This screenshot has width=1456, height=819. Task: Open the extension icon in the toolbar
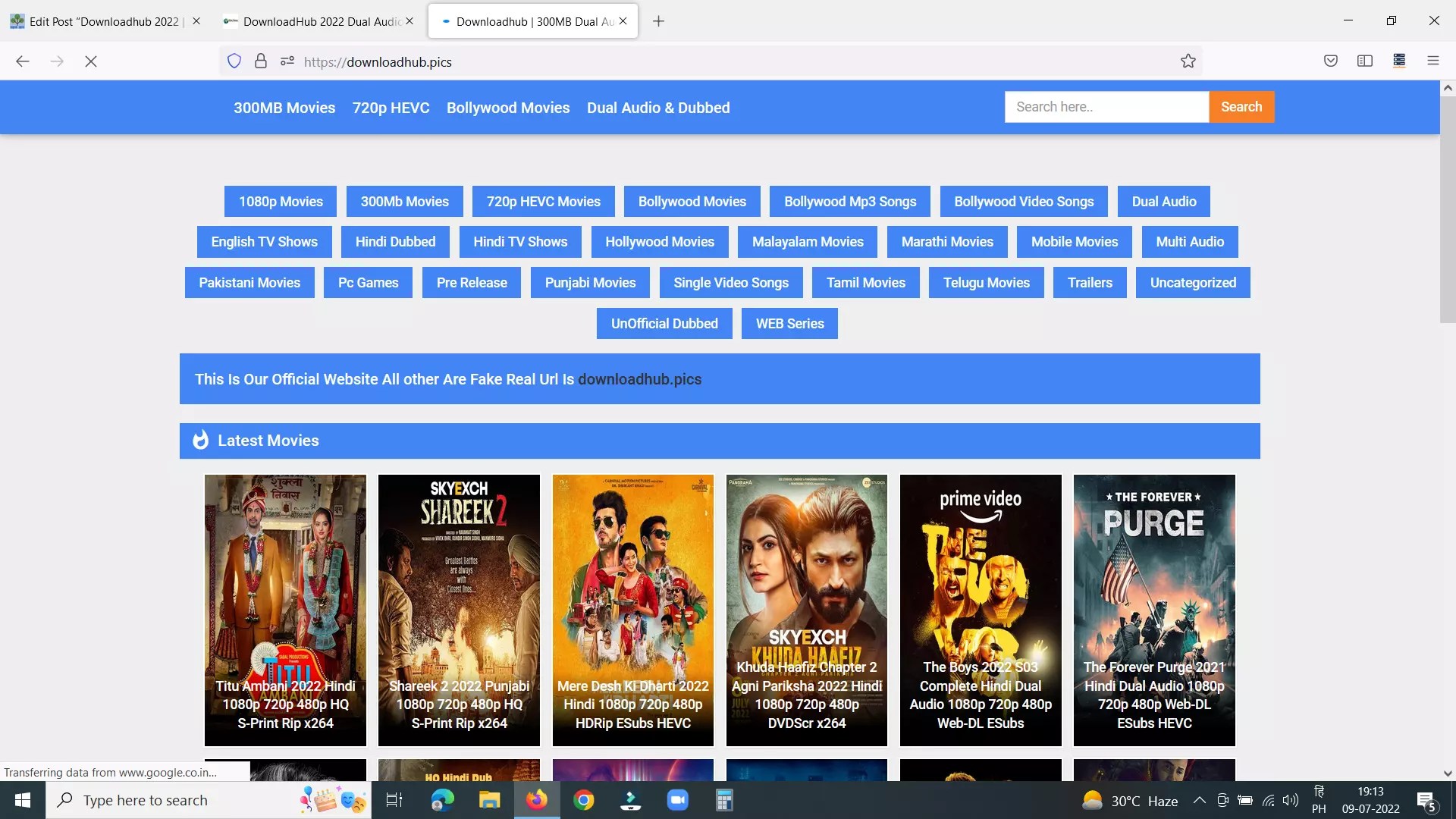[1399, 61]
